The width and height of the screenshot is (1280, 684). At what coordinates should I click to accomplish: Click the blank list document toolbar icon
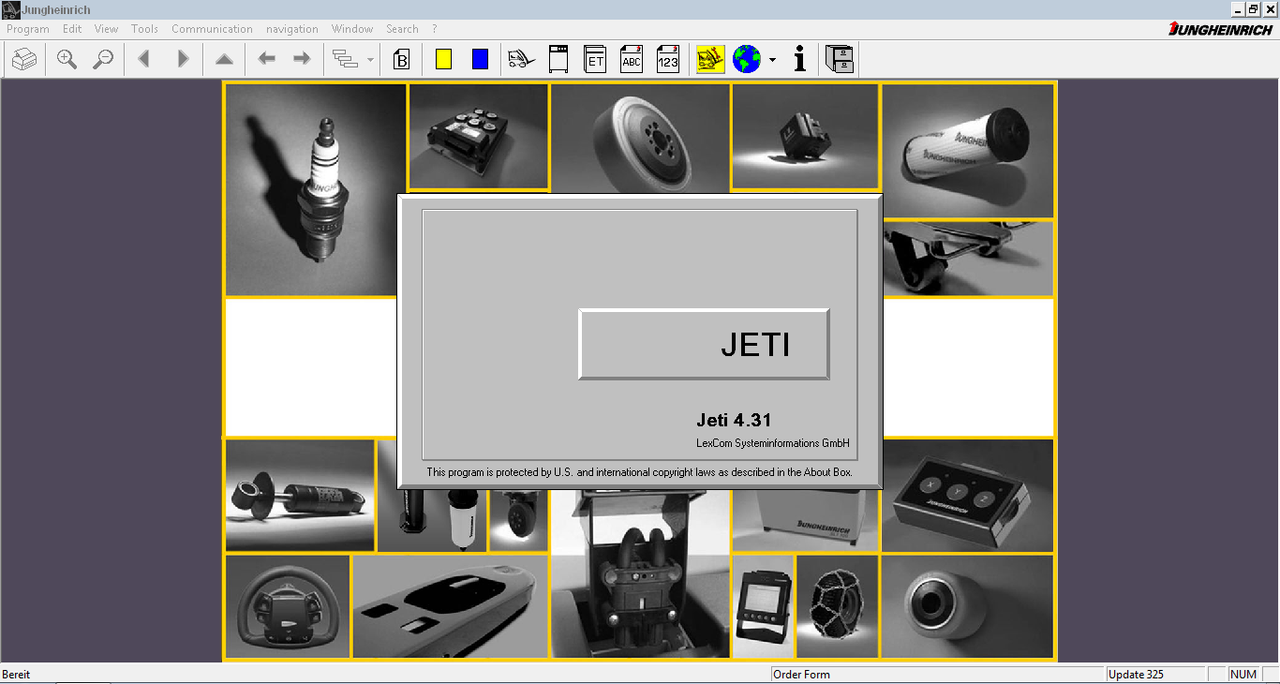click(x=559, y=60)
